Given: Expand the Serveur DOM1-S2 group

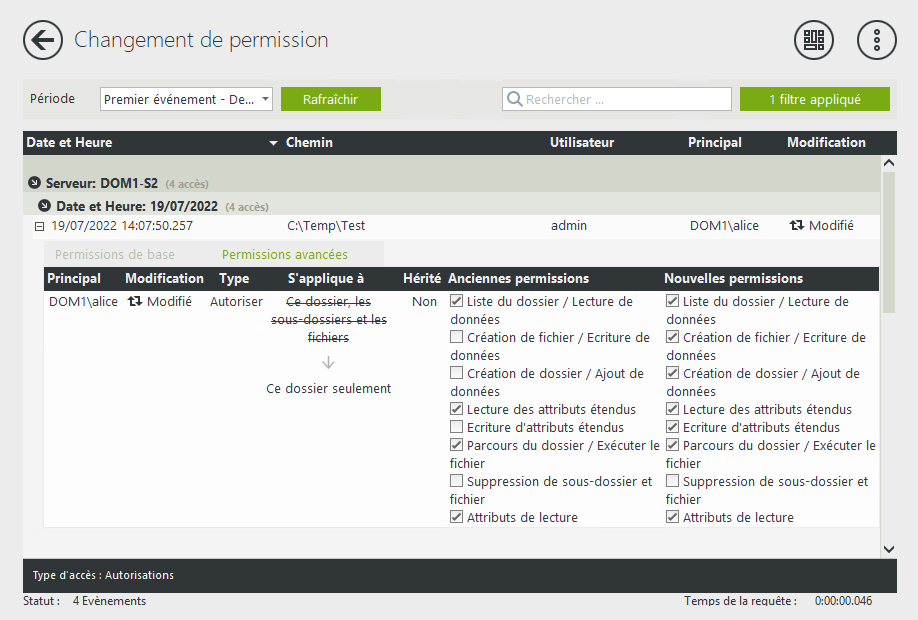Looking at the screenshot, I should 35,183.
